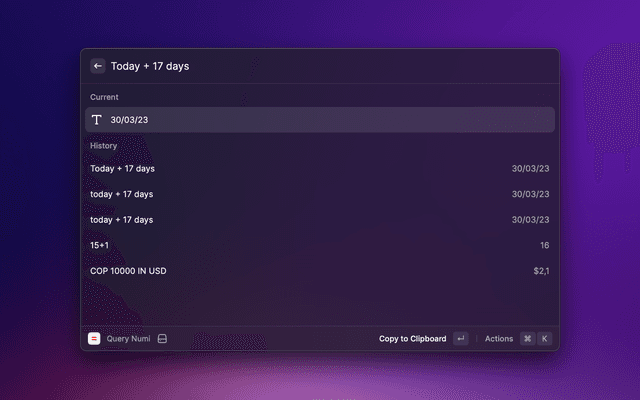Click the result value 16
640x400 pixels.
pyautogui.click(x=544, y=245)
